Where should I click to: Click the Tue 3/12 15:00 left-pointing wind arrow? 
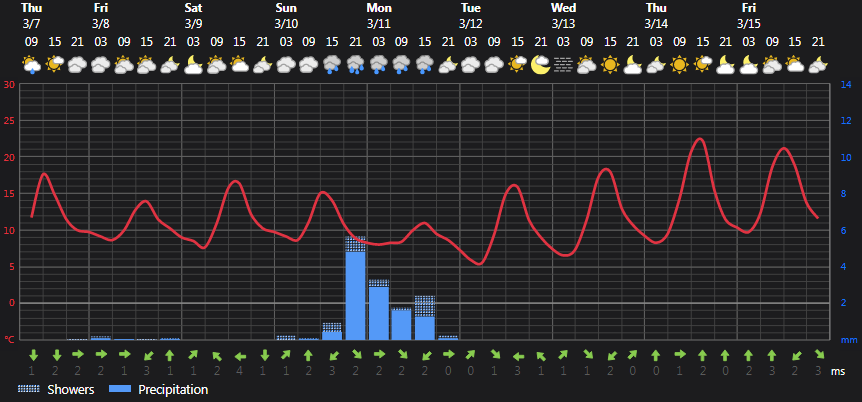[517, 356]
